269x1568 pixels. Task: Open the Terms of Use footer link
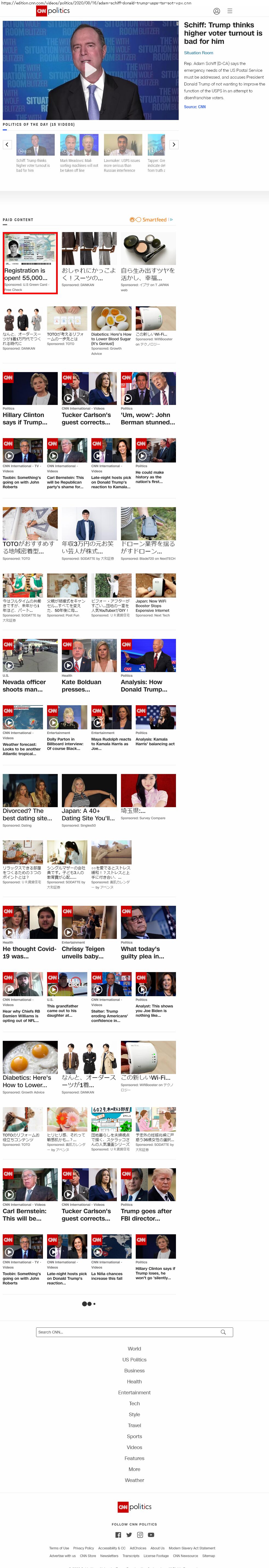(59, 1548)
